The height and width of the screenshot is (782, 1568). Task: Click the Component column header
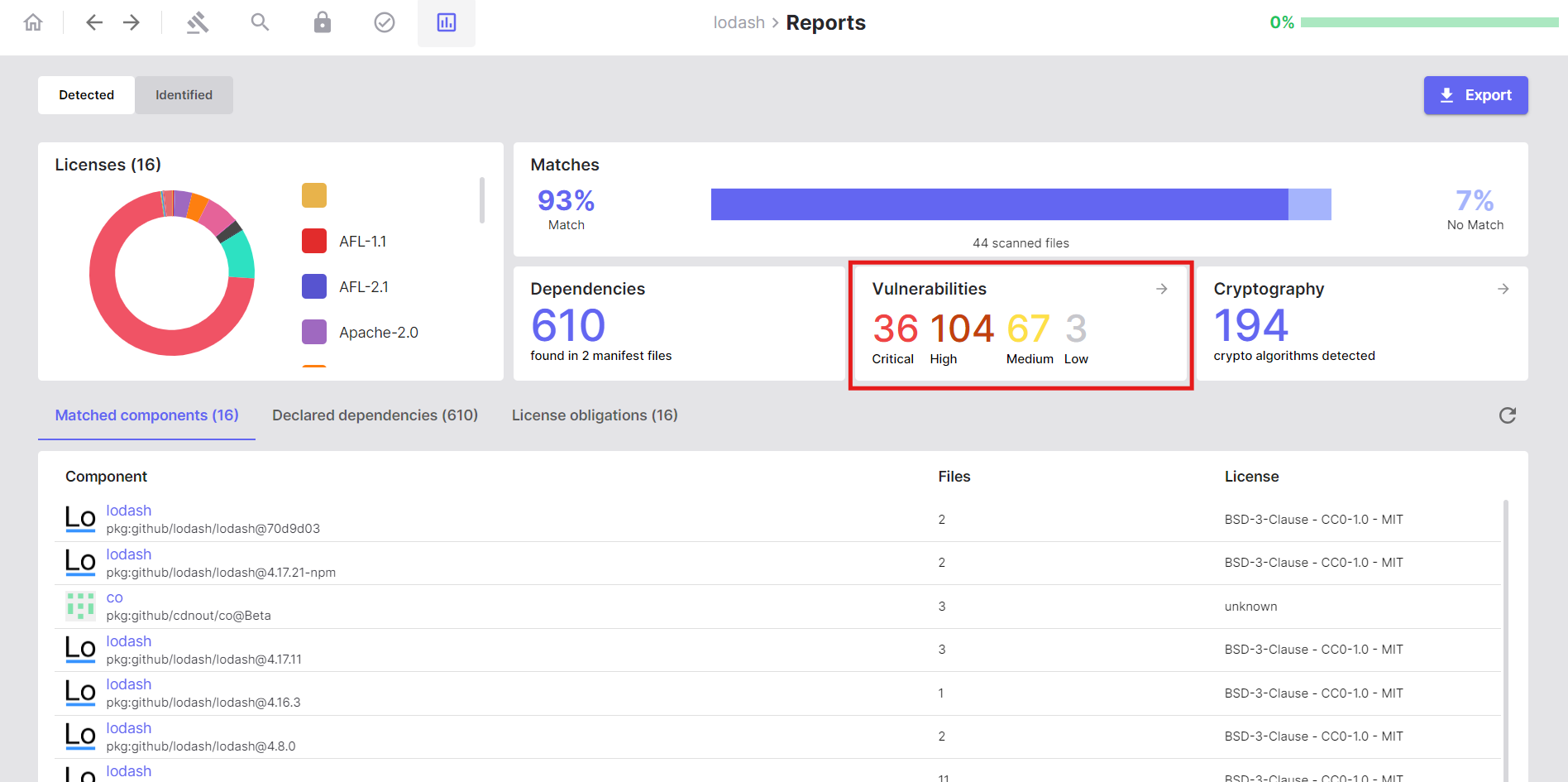coord(106,477)
